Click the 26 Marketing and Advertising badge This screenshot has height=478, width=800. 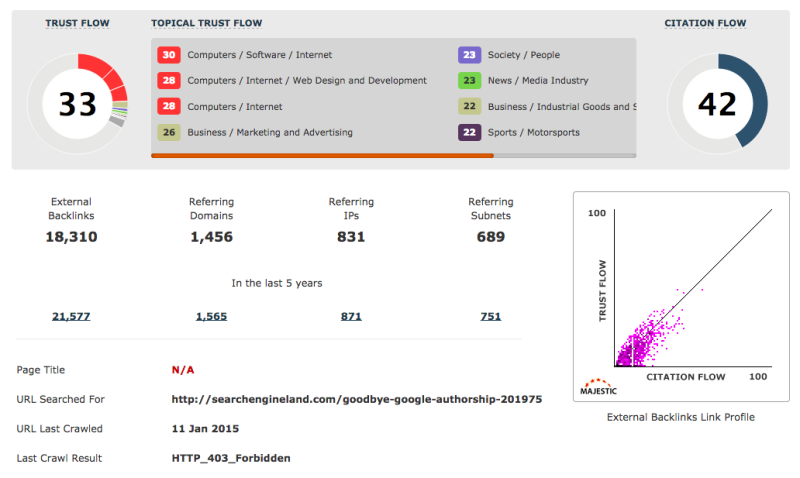[169, 132]
